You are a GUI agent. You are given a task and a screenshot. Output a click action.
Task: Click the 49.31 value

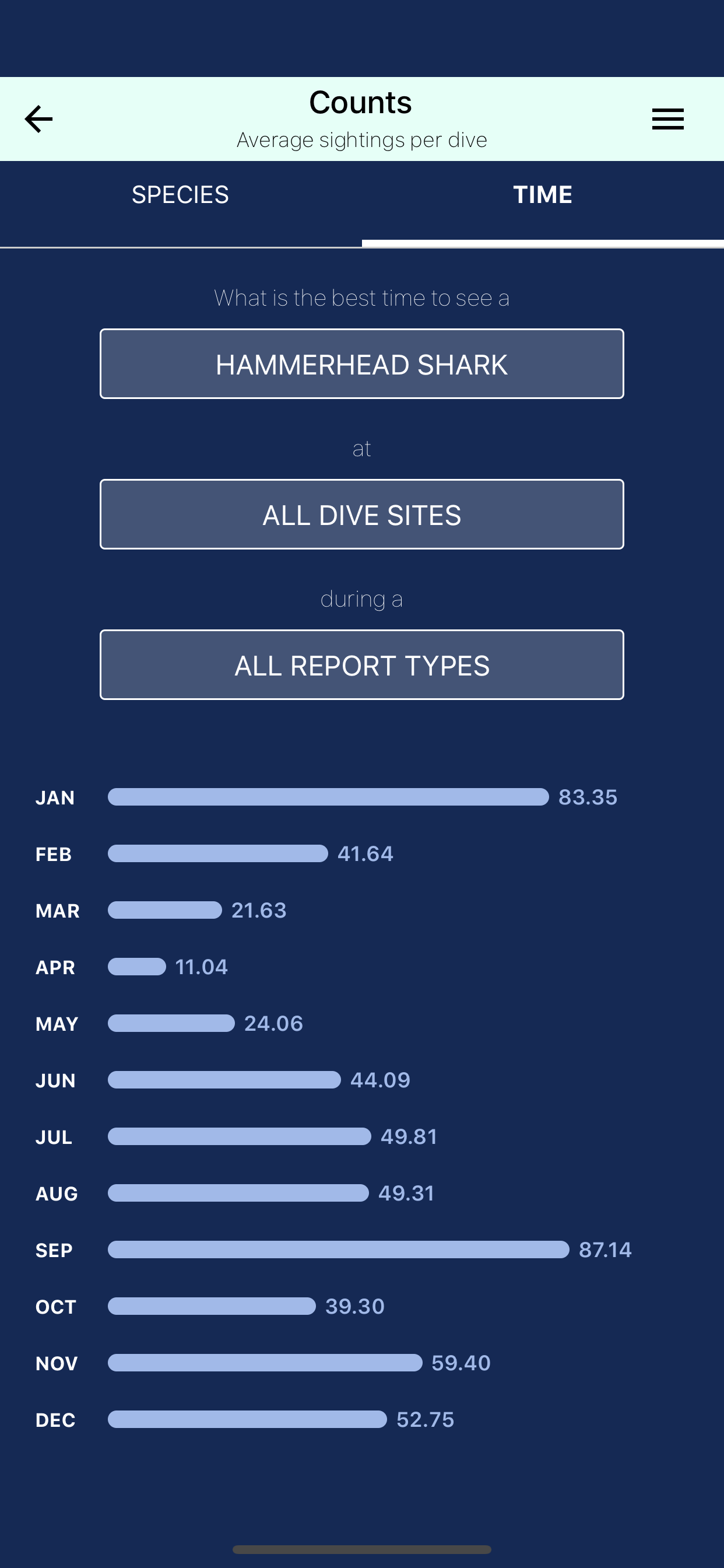coord(406,1193)
